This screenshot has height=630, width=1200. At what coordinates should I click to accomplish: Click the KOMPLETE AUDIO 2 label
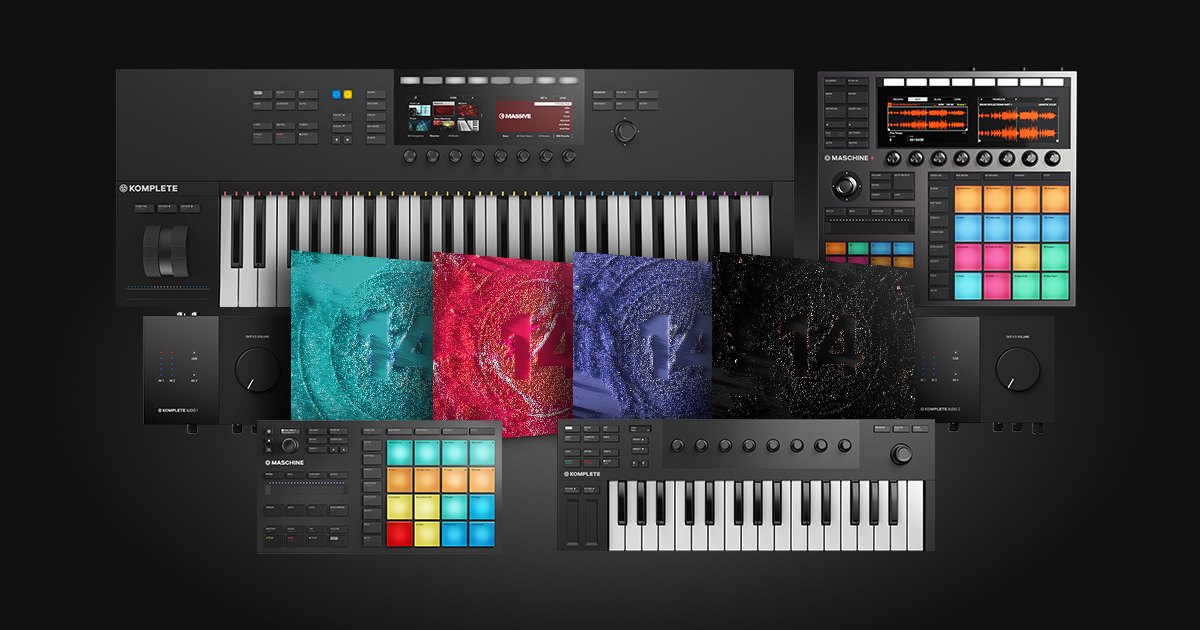pyautogui.click(x=940, y=409)
